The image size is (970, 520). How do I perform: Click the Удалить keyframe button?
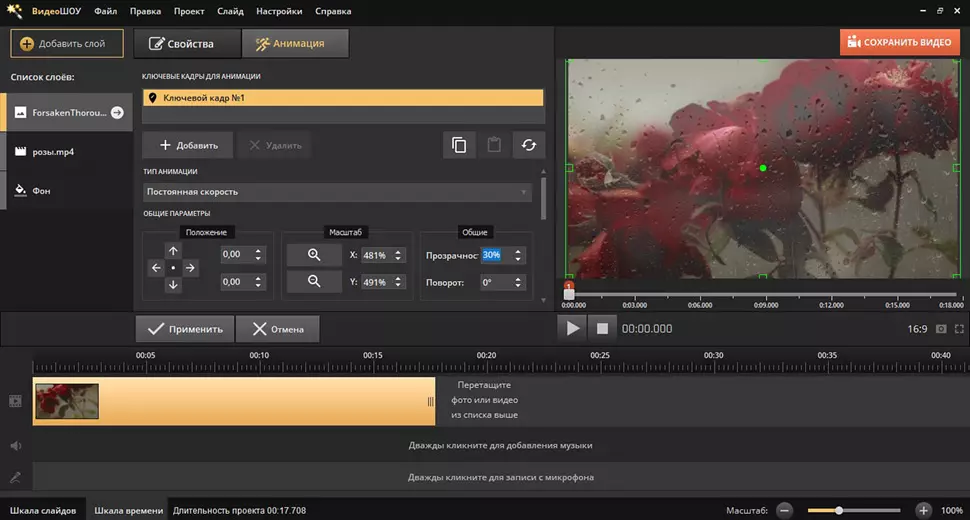275,145
